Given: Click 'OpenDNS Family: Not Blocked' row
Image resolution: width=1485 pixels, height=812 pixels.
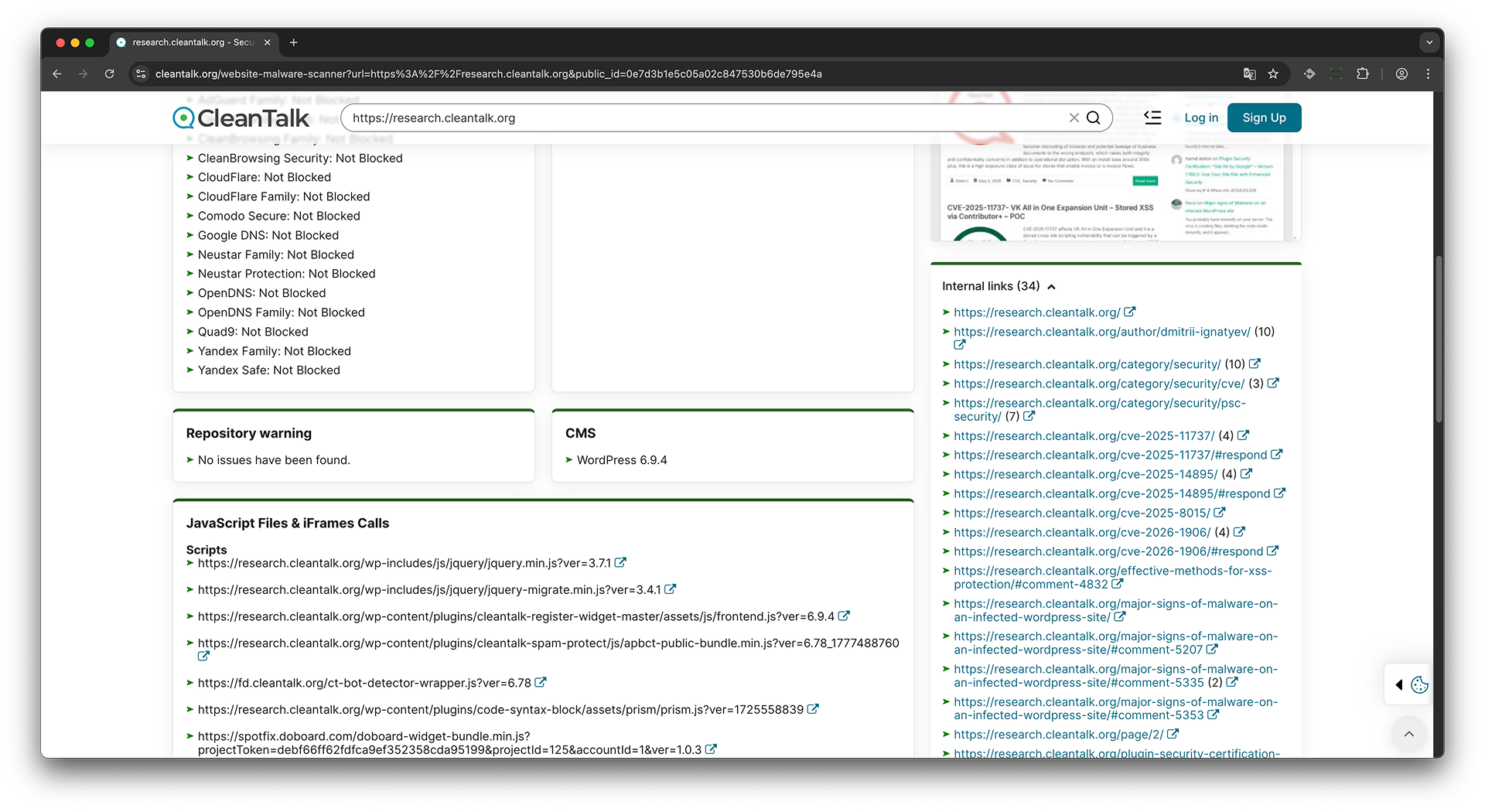Looking at the screenshot, I should [x=282, y=312].
